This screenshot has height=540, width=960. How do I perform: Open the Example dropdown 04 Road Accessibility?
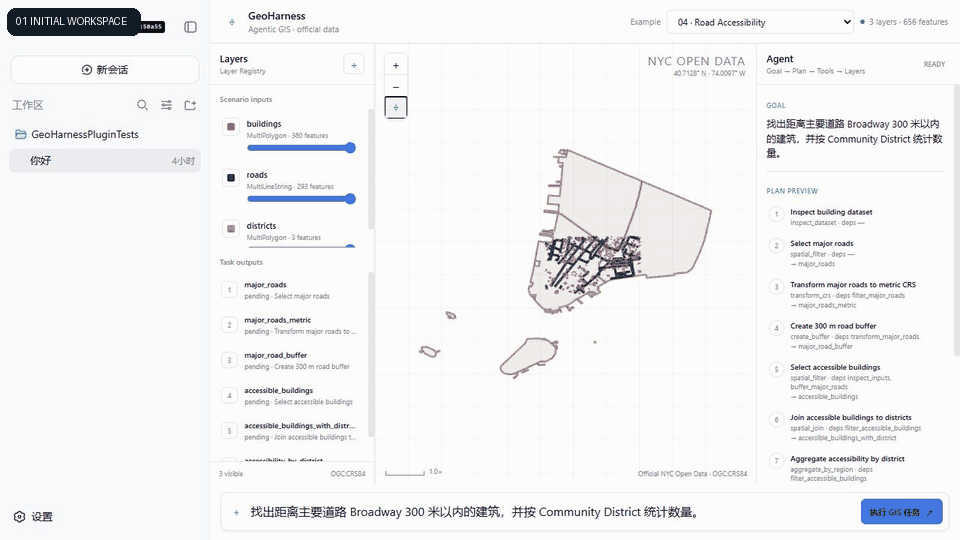(760, 22)
